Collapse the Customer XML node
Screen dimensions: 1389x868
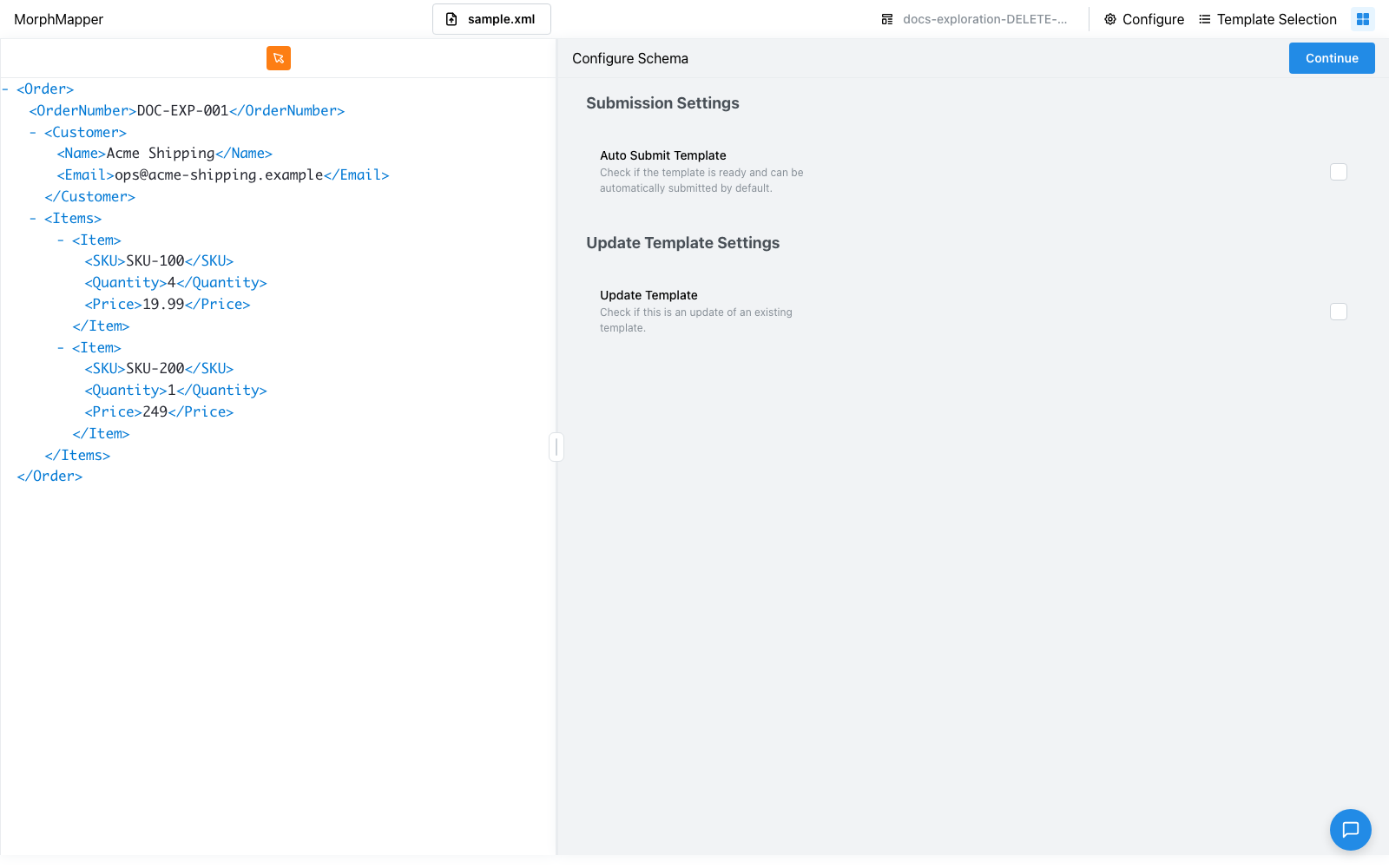pyautogui.click(x=33, y=132)
